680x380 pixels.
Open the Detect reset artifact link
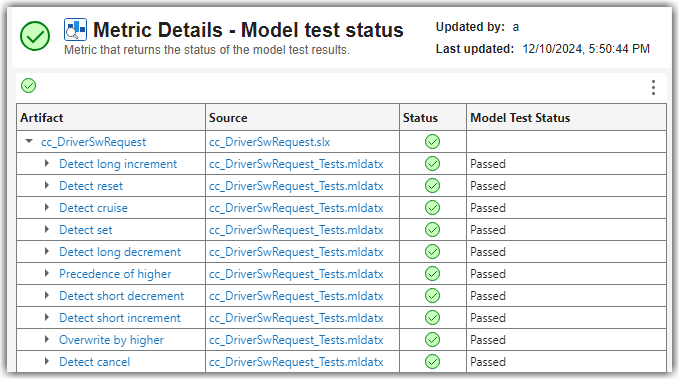coord(91,186)
